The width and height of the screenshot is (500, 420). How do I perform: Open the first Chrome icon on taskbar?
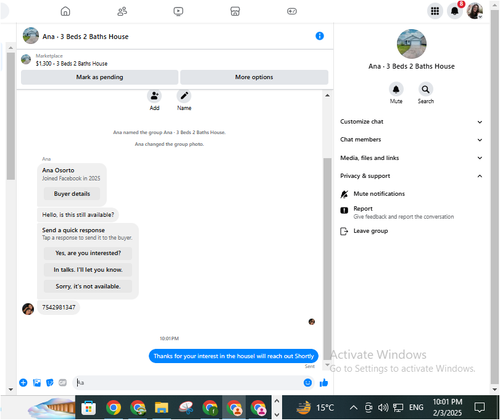point(113,408)
